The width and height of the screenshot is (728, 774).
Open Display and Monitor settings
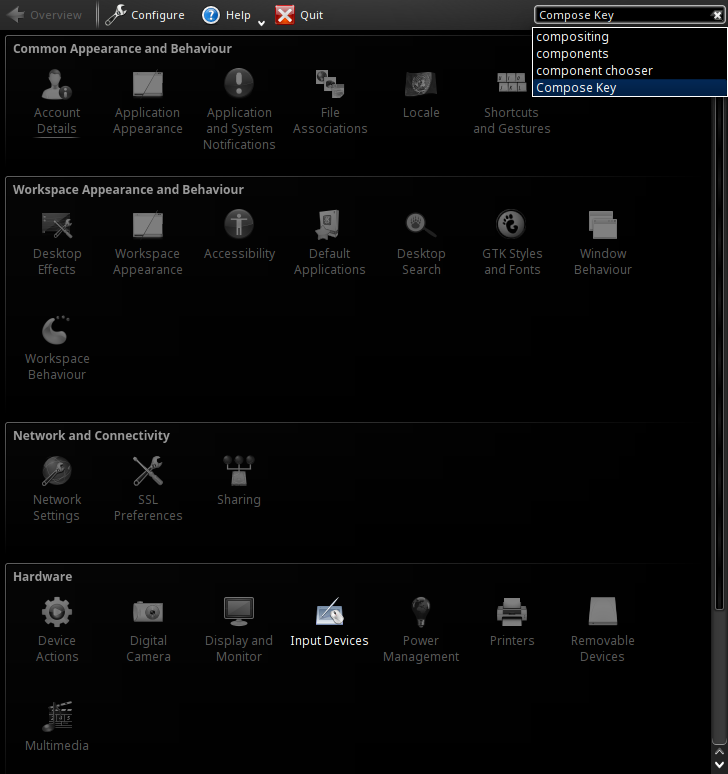pos(239,630)
